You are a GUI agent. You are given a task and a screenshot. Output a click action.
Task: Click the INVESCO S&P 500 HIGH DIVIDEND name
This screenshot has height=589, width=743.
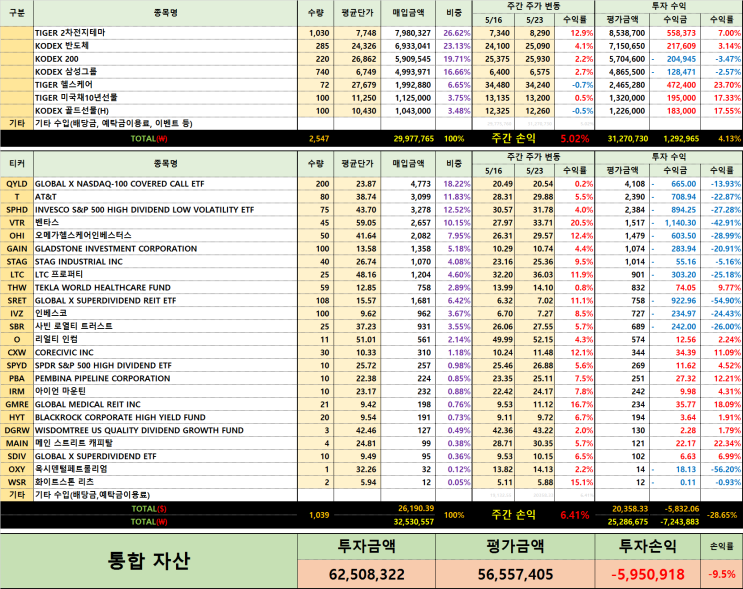coord(144,210)
